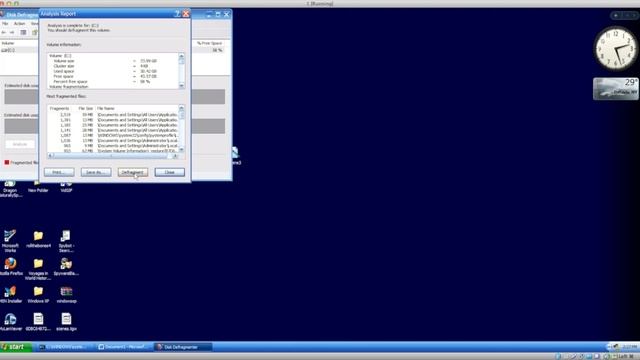Click the Close button in Analysis Report dialog

(169, 172)
